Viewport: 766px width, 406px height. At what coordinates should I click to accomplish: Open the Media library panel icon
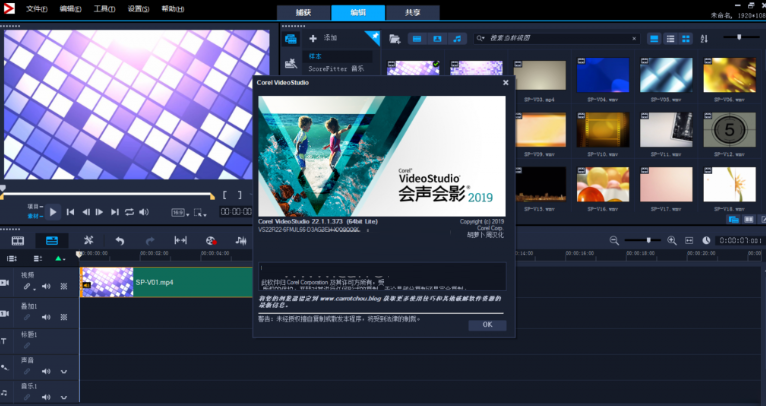[x=291, y=39]
